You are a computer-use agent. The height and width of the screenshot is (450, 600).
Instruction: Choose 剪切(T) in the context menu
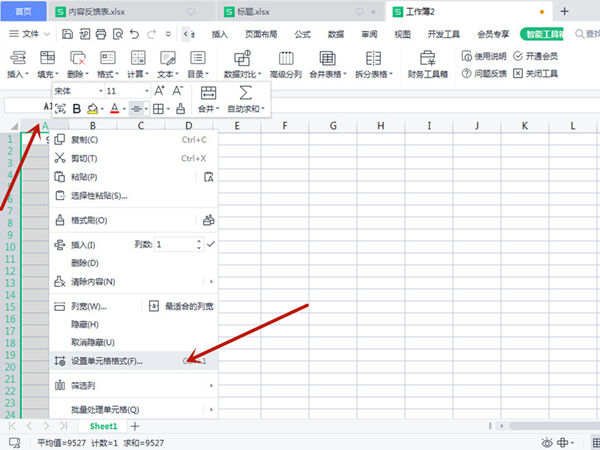(134, 158)
